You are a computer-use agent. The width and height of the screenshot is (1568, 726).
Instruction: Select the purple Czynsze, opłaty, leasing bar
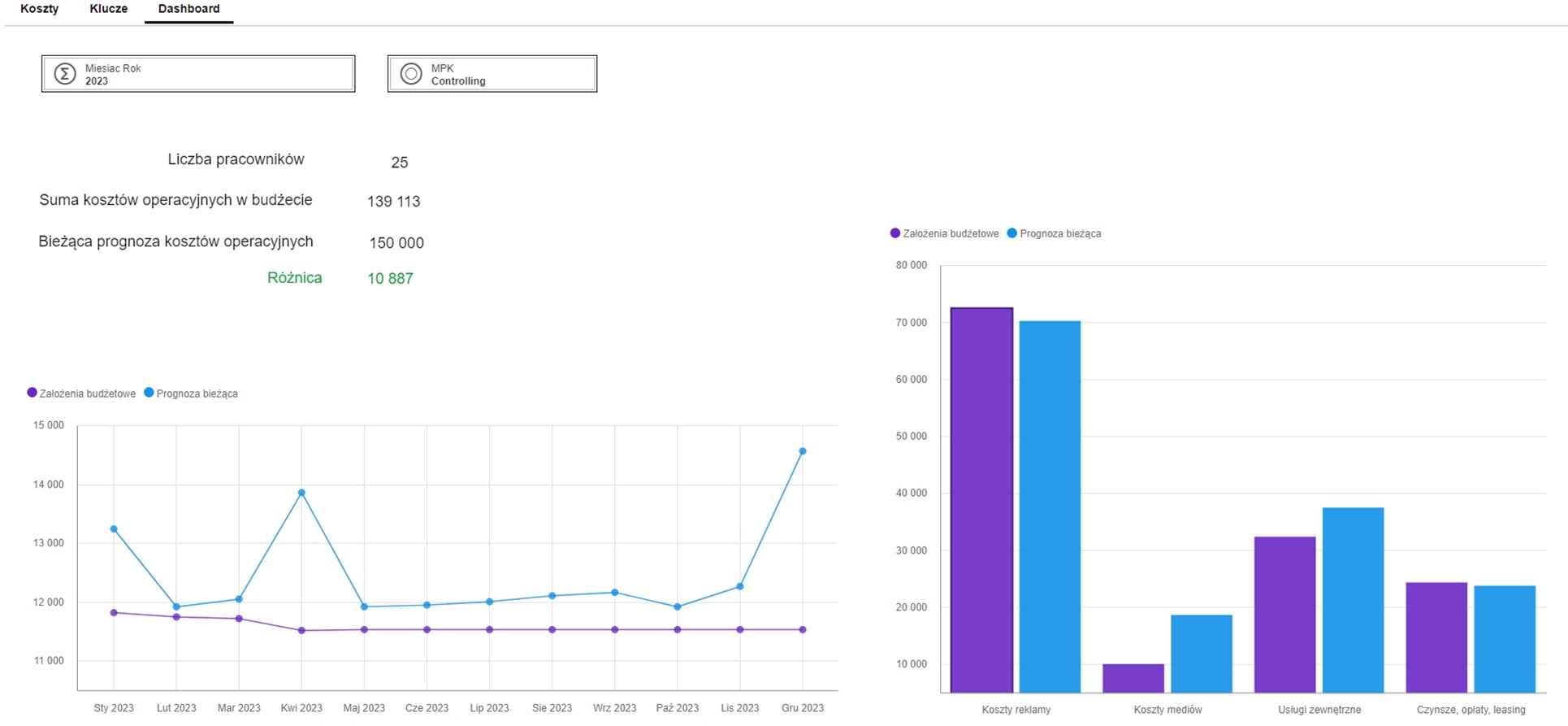1437,637
